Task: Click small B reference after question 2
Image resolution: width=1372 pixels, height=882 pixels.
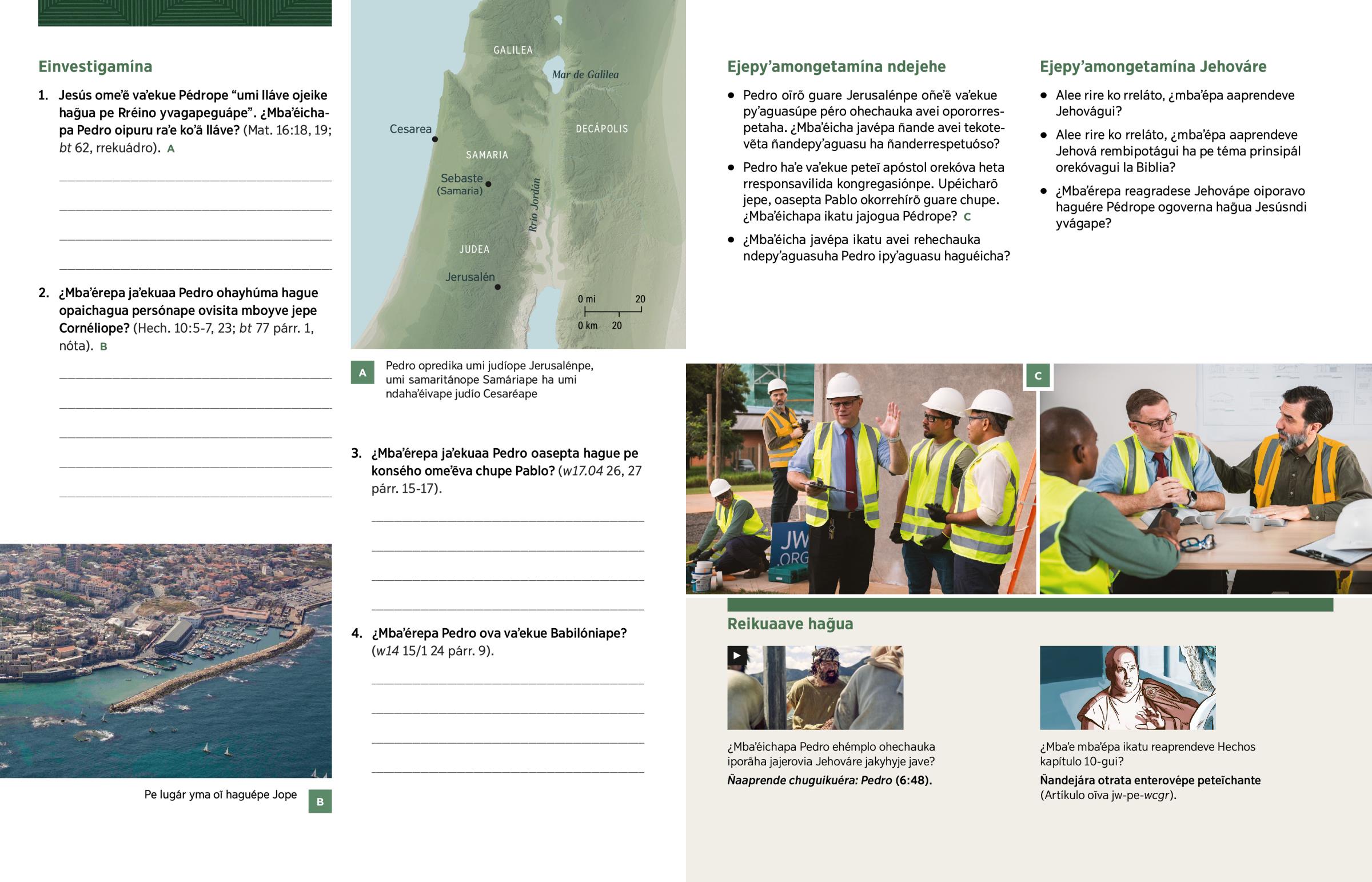Action: [103, 346]
